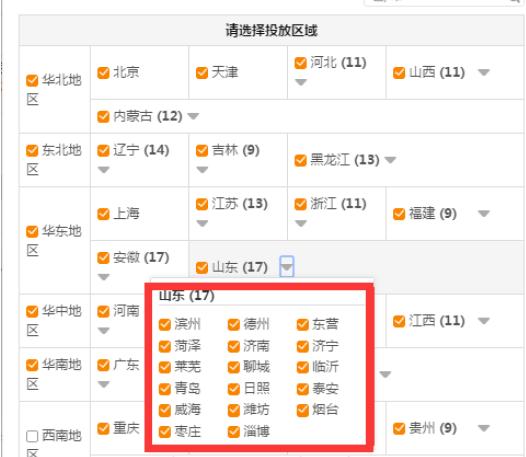Open the 江西 (11) dropdown arrow
The image size is (526, 457).
coord(484,321)
